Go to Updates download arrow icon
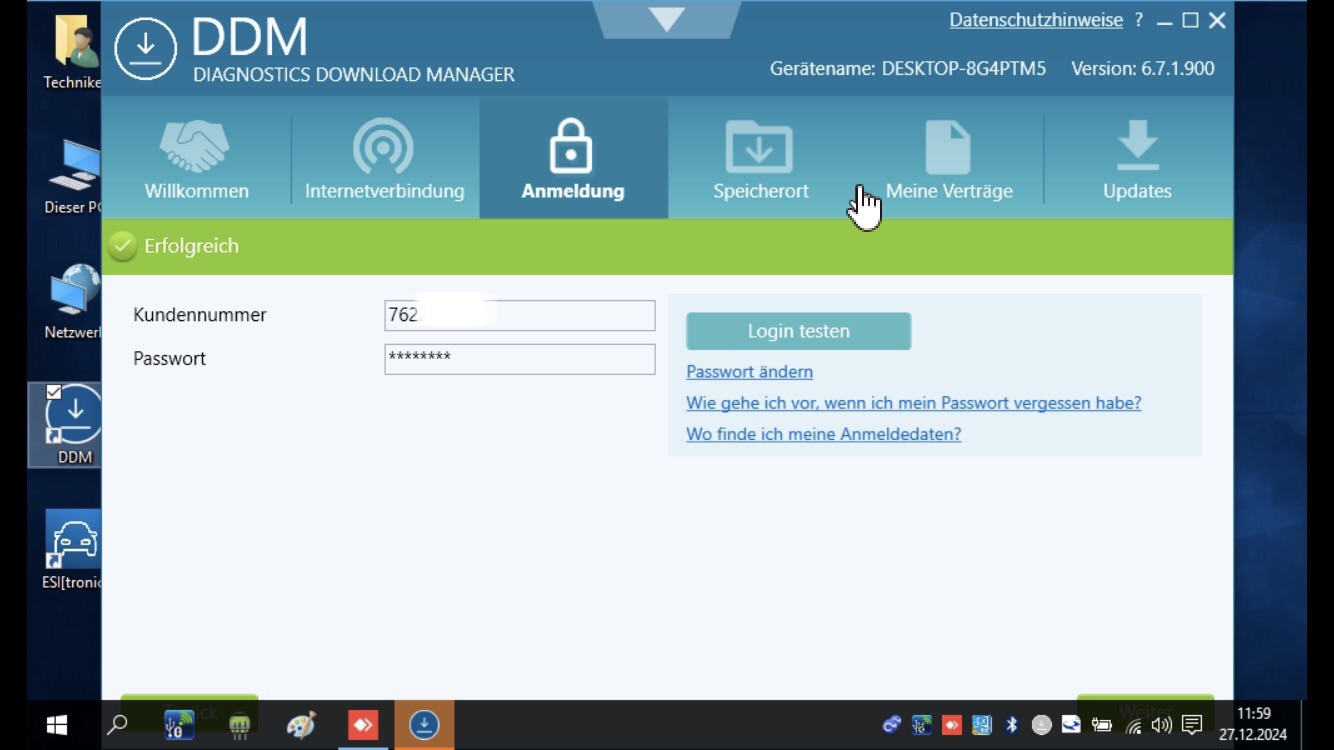1334x750 pixels. tap(1136, 148)
